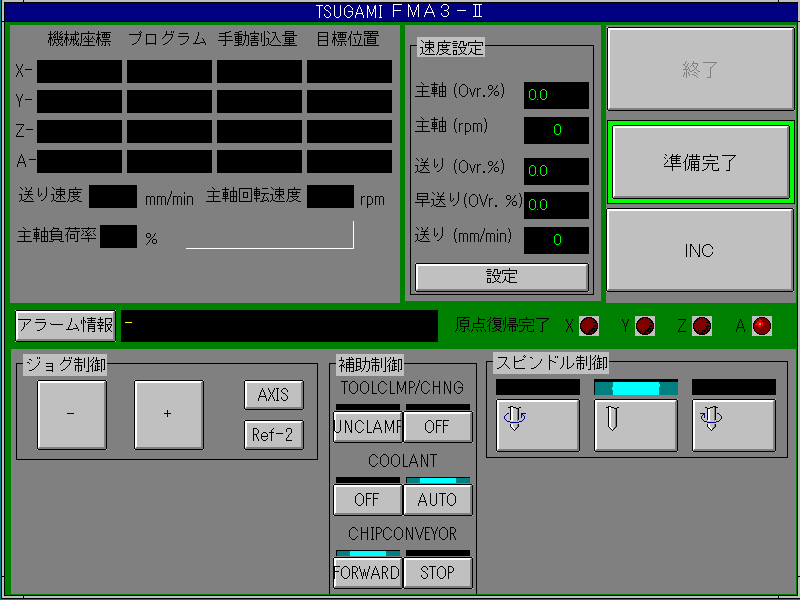Click the Ref-2 button

pyautogui.click(x=274, y=435)
